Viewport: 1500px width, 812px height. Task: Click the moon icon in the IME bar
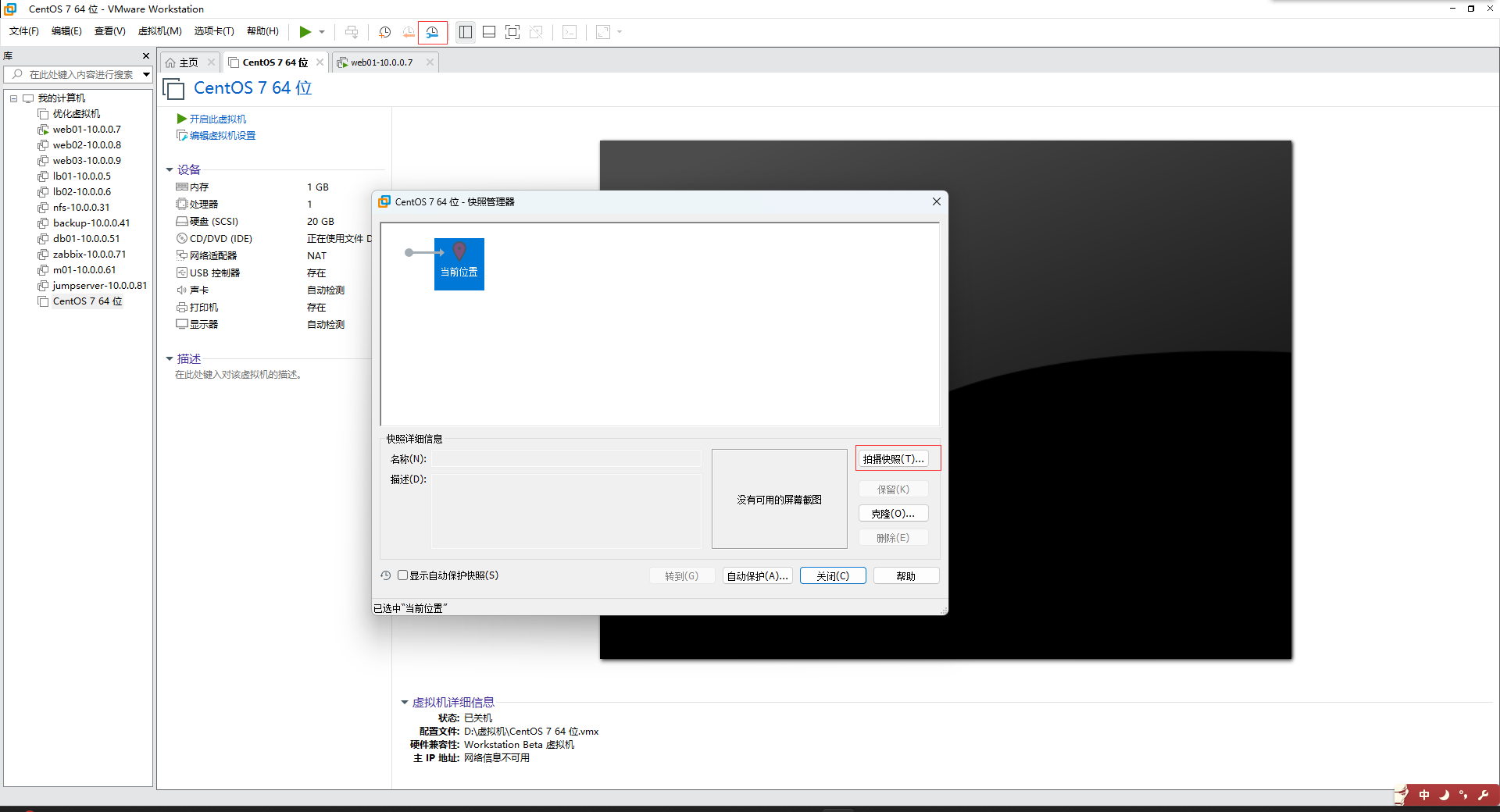click(x=1445, y=795)
